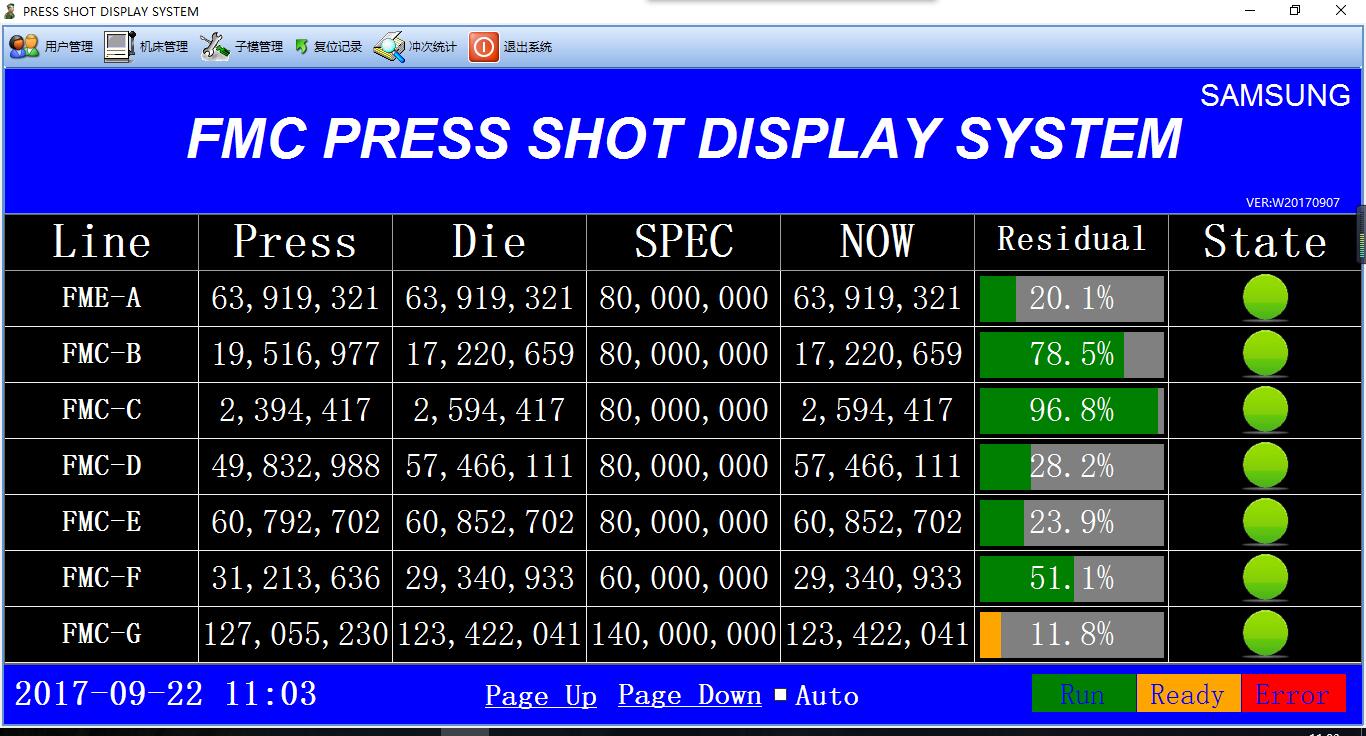This screenshot has width=1366, height=736.
Task: Click green state light for FME-A
Action: click(1265, 298)
